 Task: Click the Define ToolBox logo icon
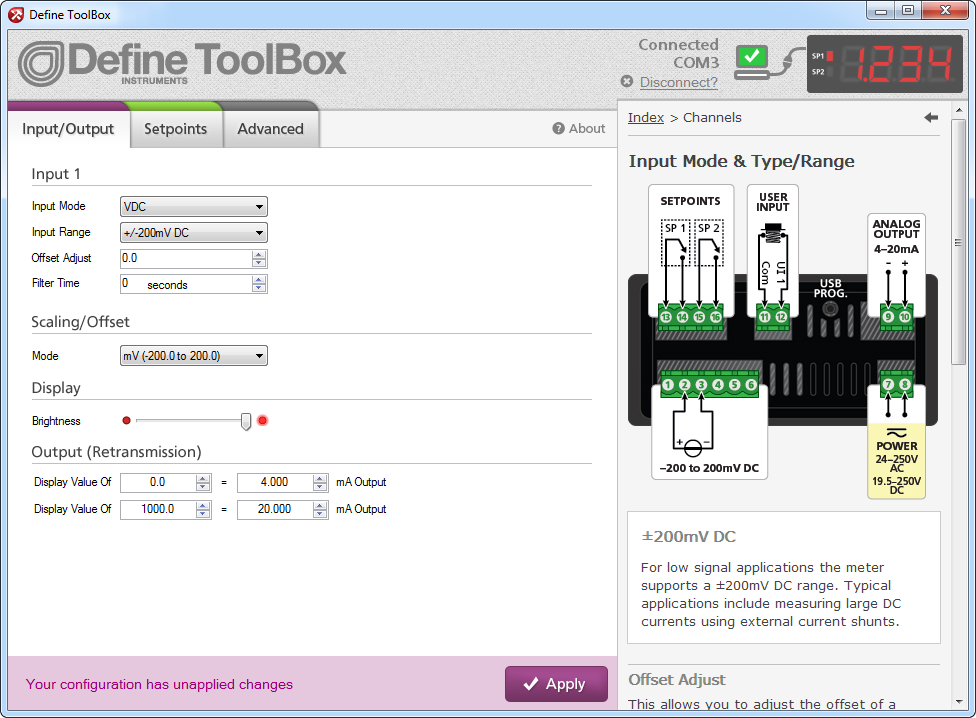click(x=40, y=63)
